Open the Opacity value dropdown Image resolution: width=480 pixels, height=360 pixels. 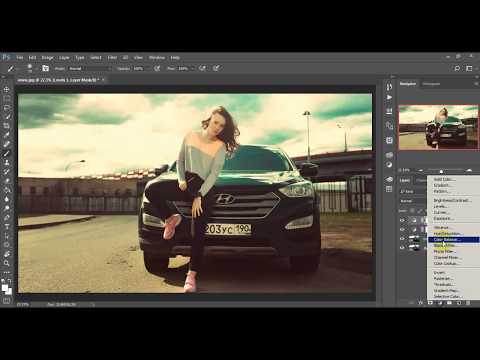coord(140,68)
